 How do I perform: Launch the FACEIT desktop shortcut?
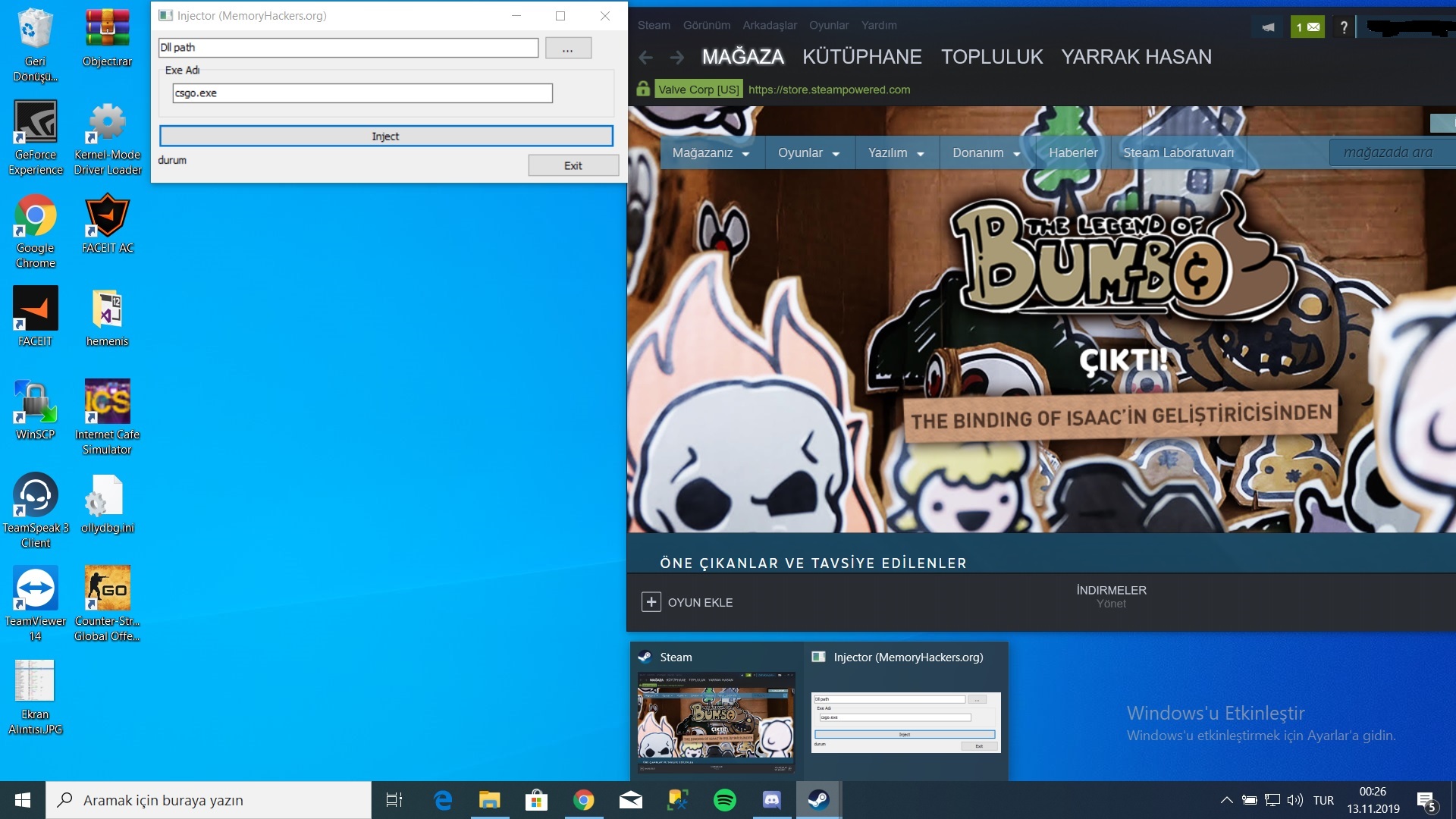(x=35, y=317)
